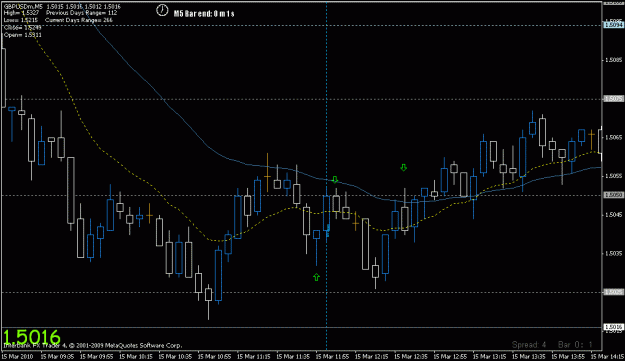Screen dimensions: 625x361
Task: Click the '15 Mar 10:55' time axis label
Action: [x=215, y=356]
